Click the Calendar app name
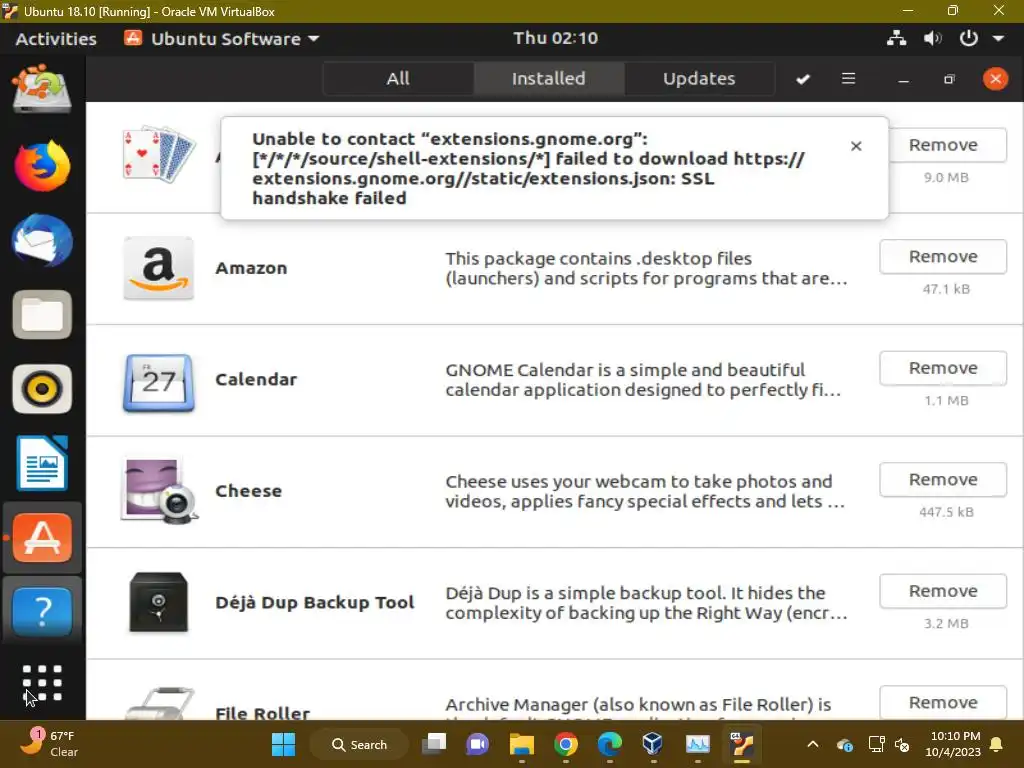Screen dimensions: 1024x768 coord(256,379)
